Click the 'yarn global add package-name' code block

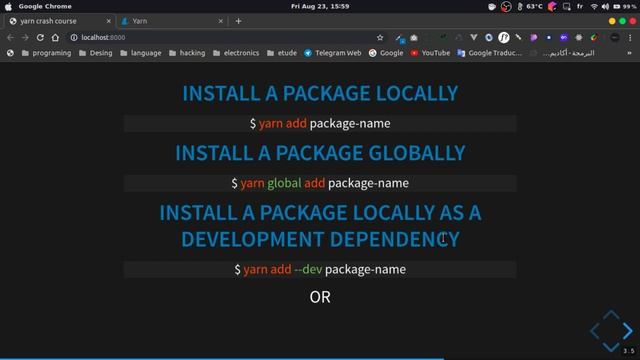[320, 183]
